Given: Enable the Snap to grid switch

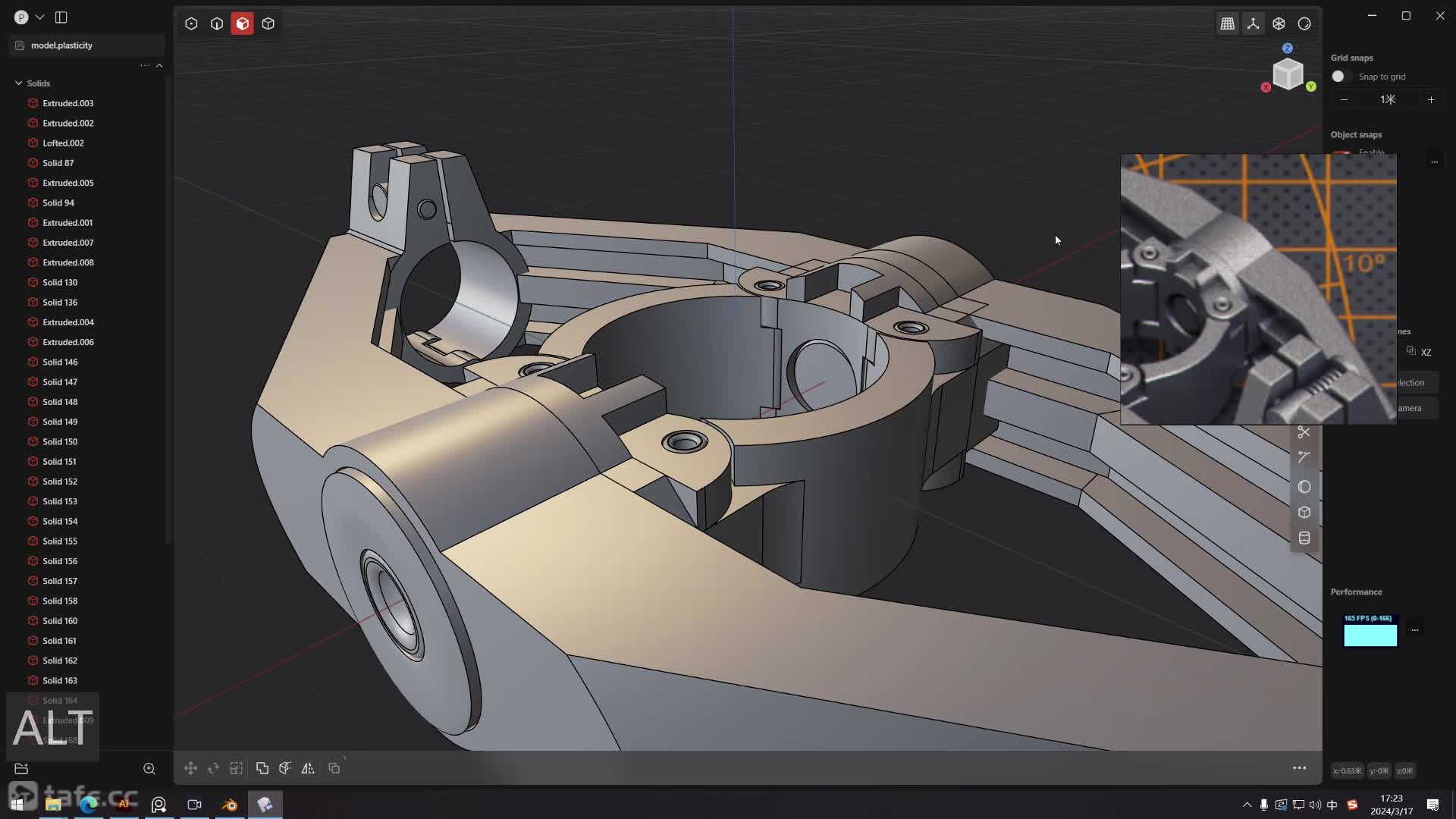Looking at the screenshot, I should (1341, 77).
